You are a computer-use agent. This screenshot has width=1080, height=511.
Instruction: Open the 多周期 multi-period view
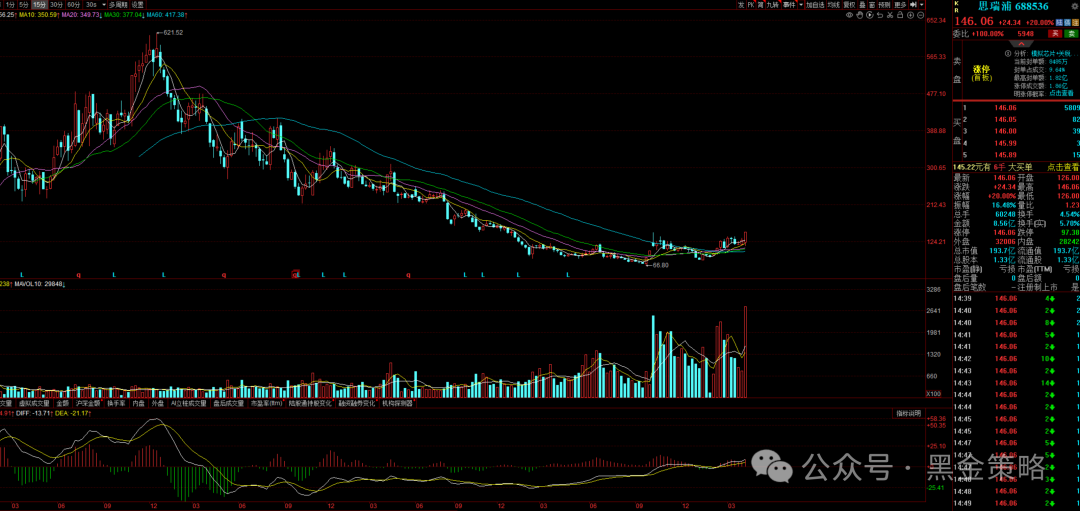pos(118,5)
